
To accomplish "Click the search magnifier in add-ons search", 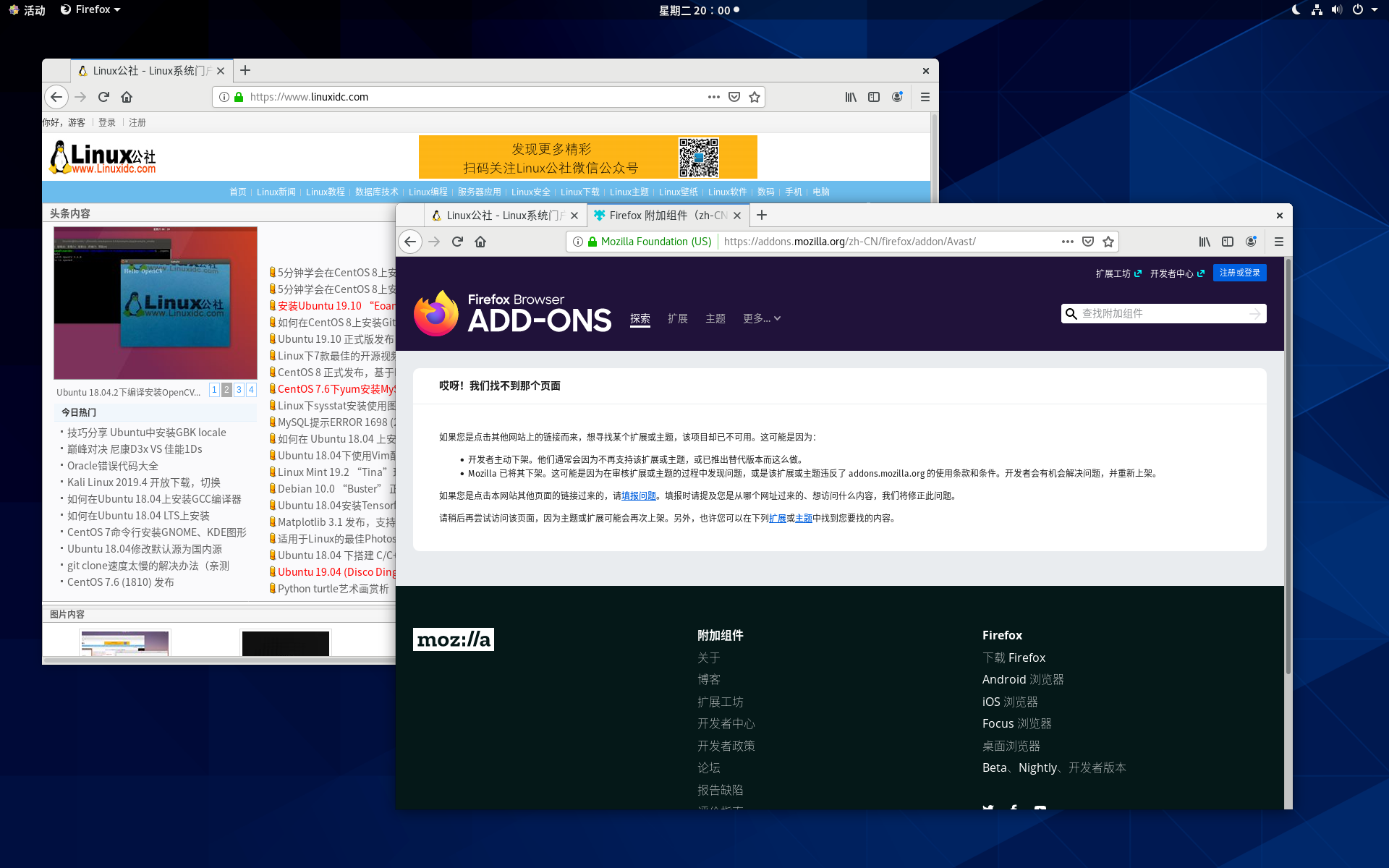I will tap(1071, 313).
